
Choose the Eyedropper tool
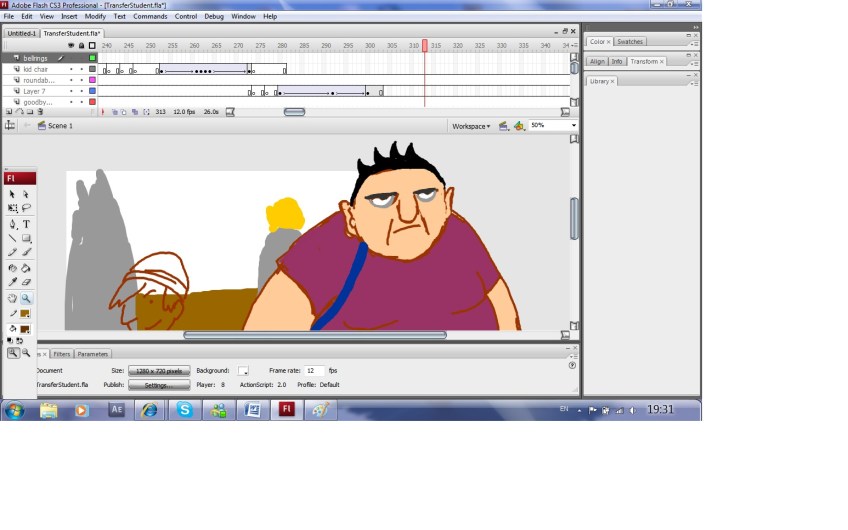tap(13, 282)
